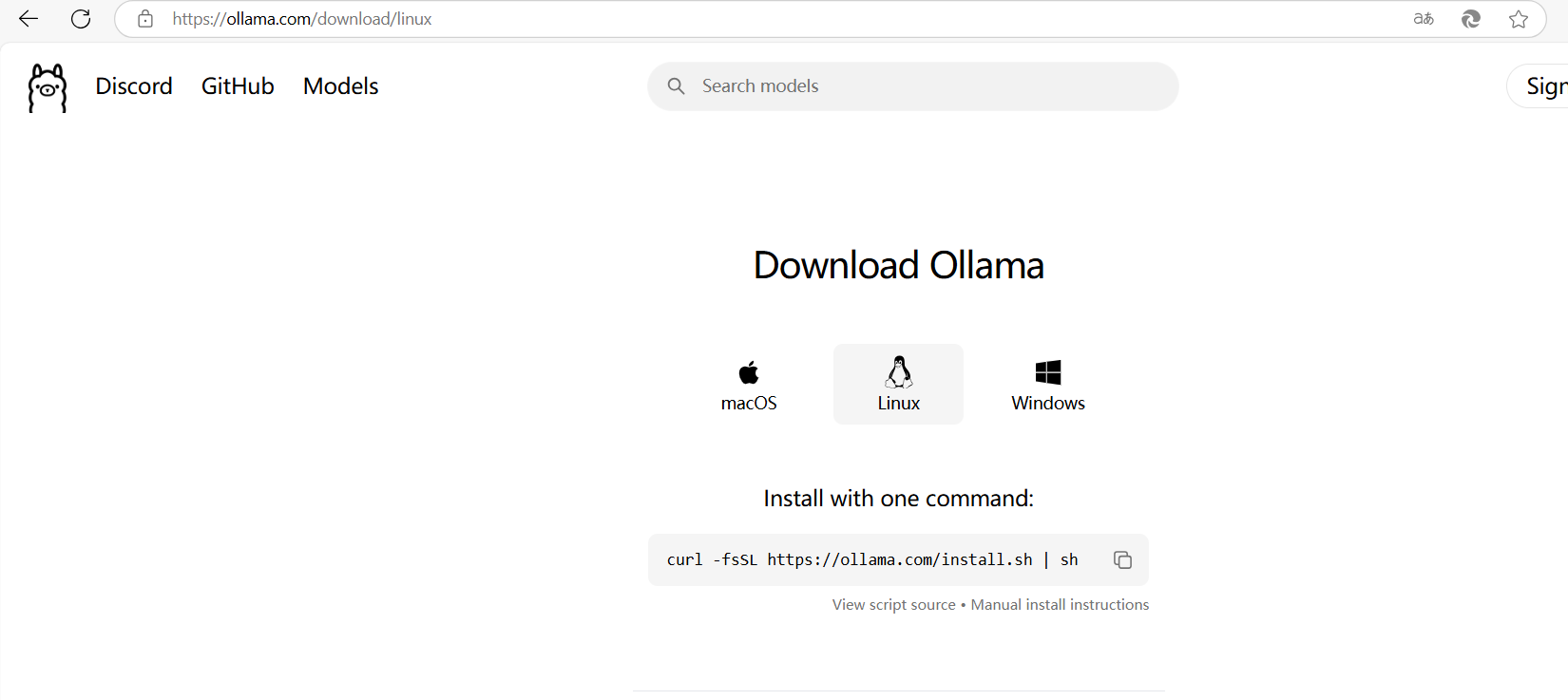Select the macOS download tab
The width and height of the screenshot is (1568, 700).
pos(749,385)
